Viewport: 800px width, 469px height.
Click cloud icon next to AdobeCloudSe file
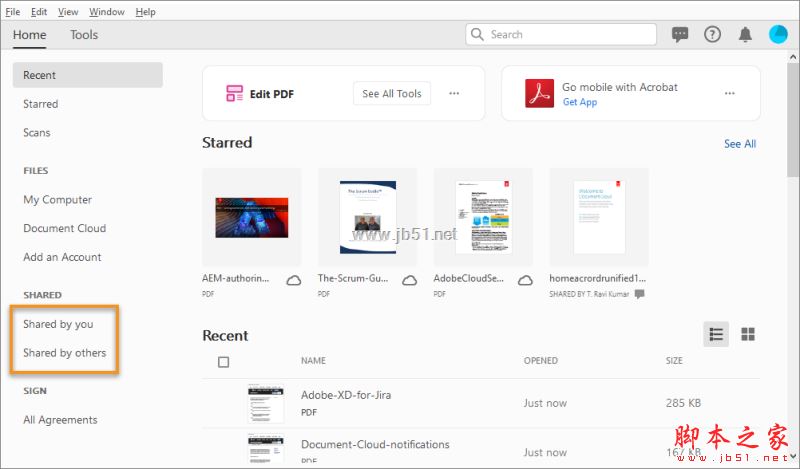coord(525,280)
